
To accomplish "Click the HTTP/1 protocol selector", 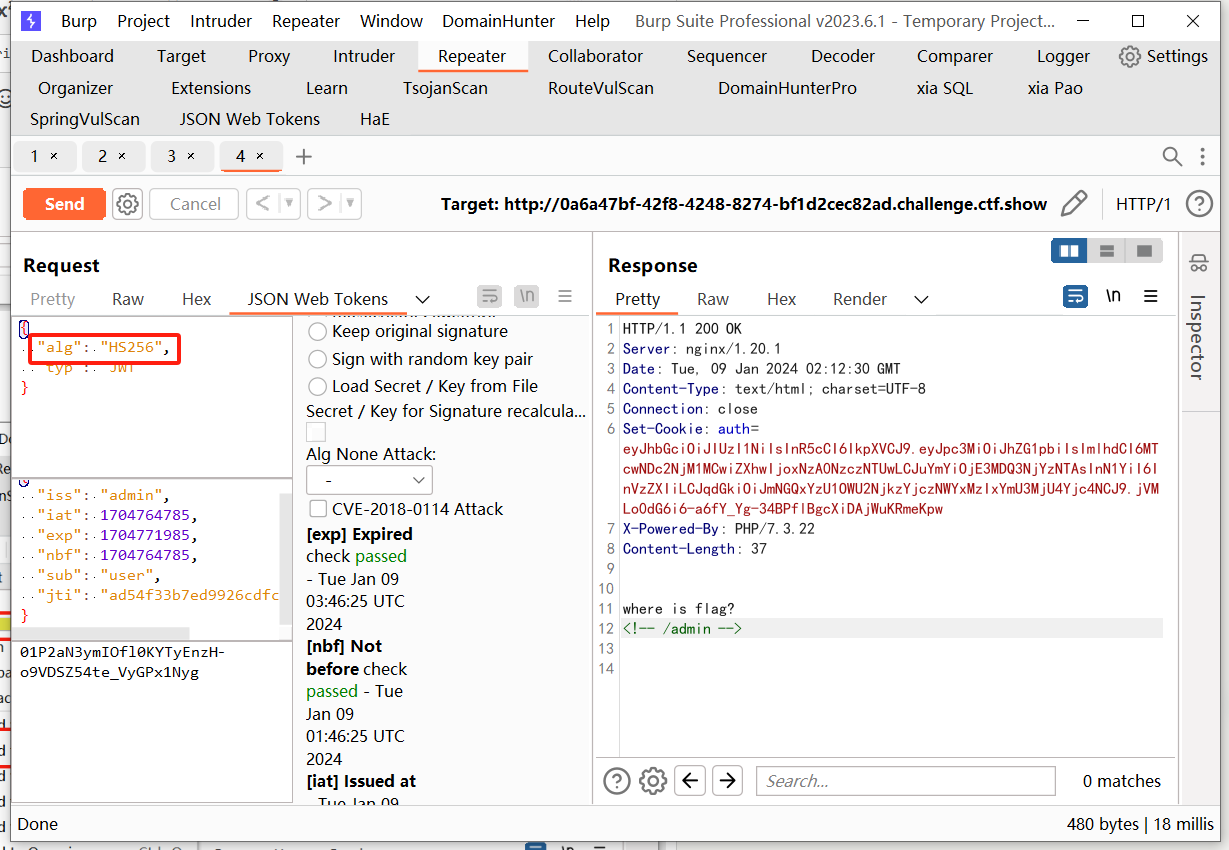I will click(1143, 204).
